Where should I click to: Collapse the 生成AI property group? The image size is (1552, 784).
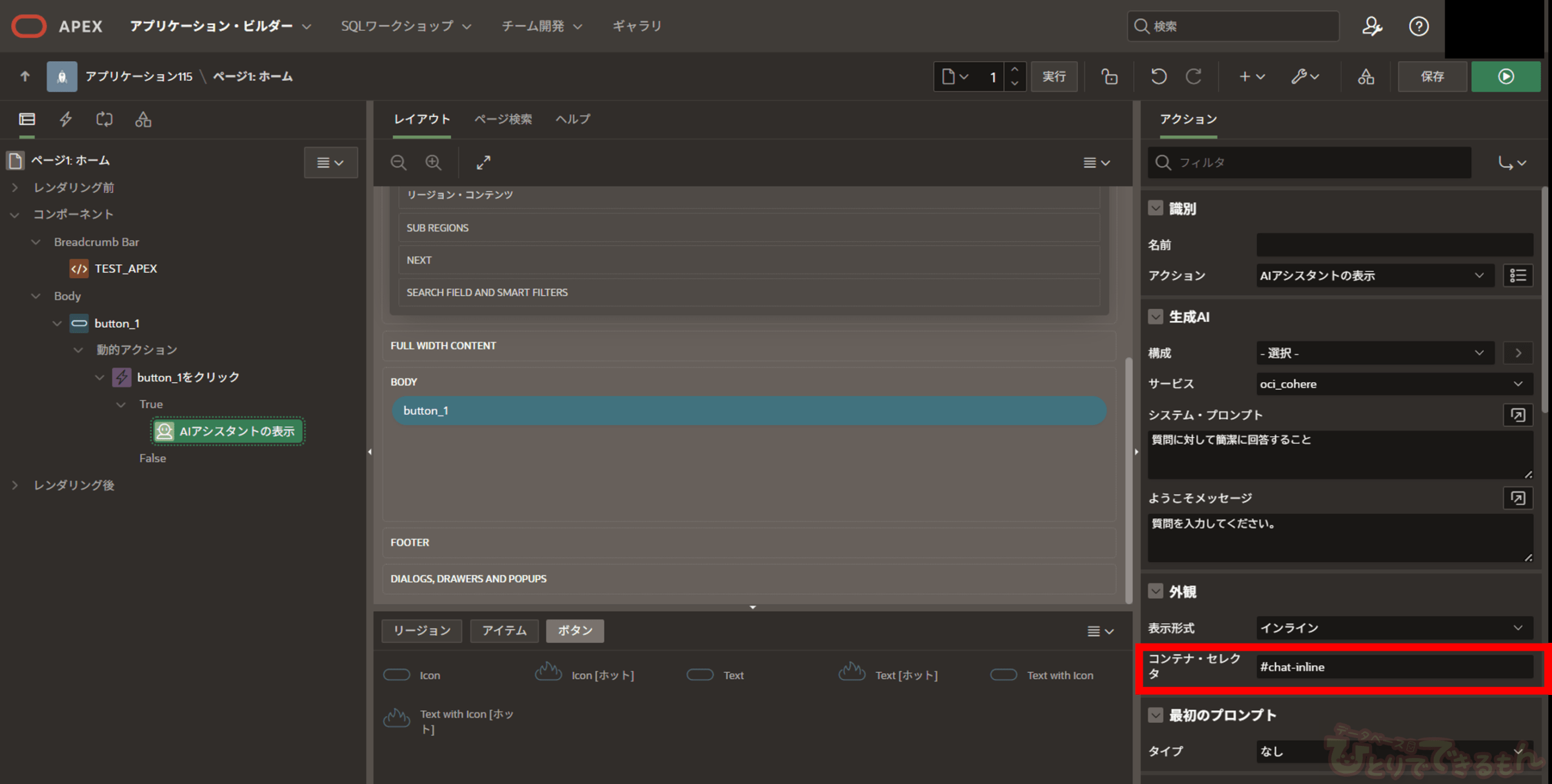click(x=1156, y=317)
